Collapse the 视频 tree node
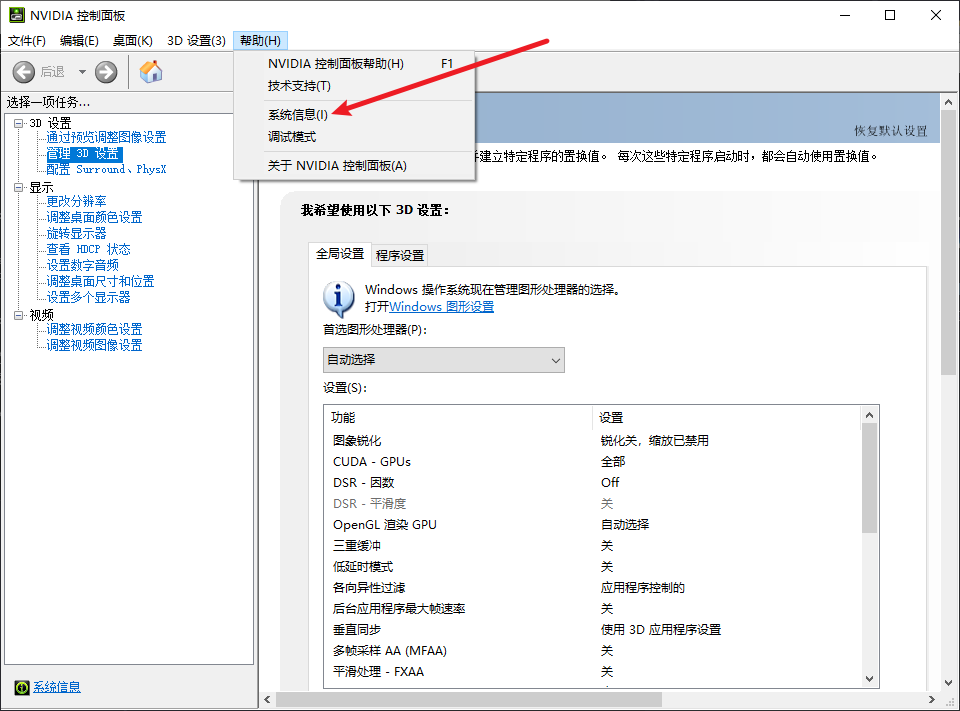Viewport: 960px width, 711px height. point(18,315)
